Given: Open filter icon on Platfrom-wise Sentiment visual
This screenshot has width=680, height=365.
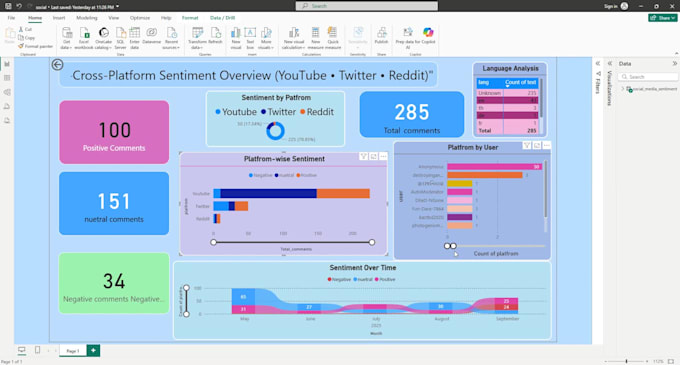Looking at the screenshot, I should pyautogui.click(x=363, y=156).
